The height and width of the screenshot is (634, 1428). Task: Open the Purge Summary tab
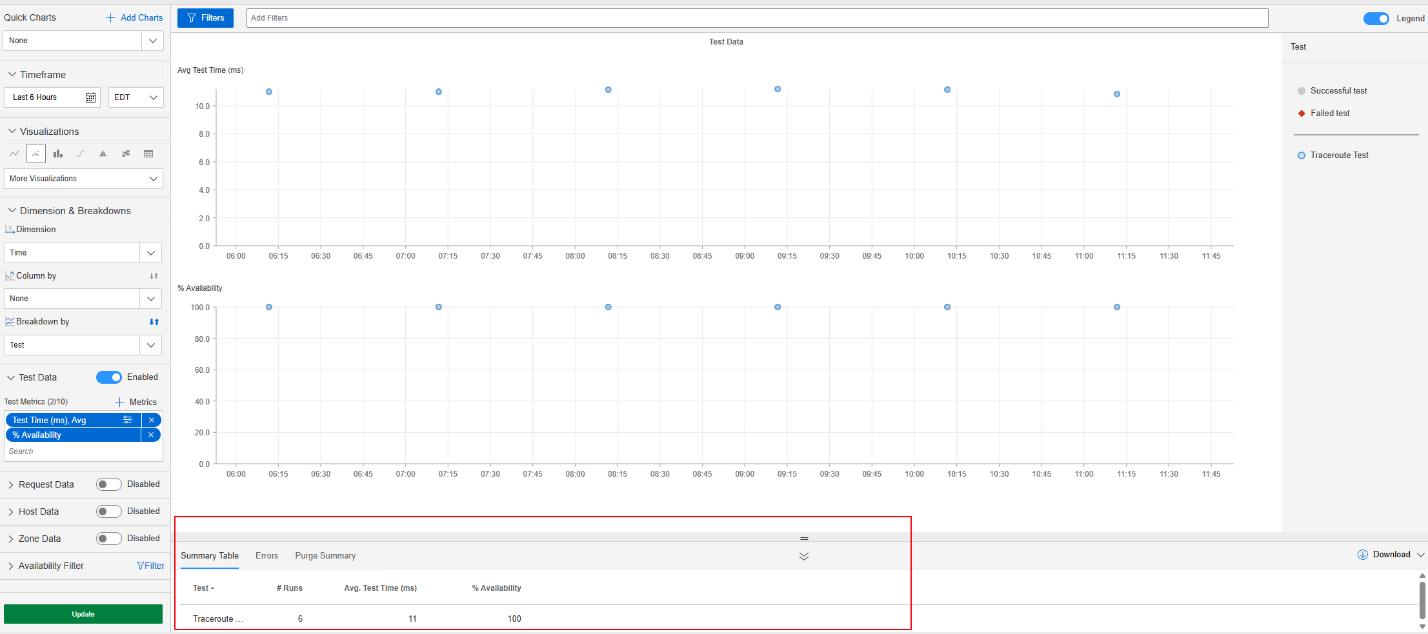[325, 555]
